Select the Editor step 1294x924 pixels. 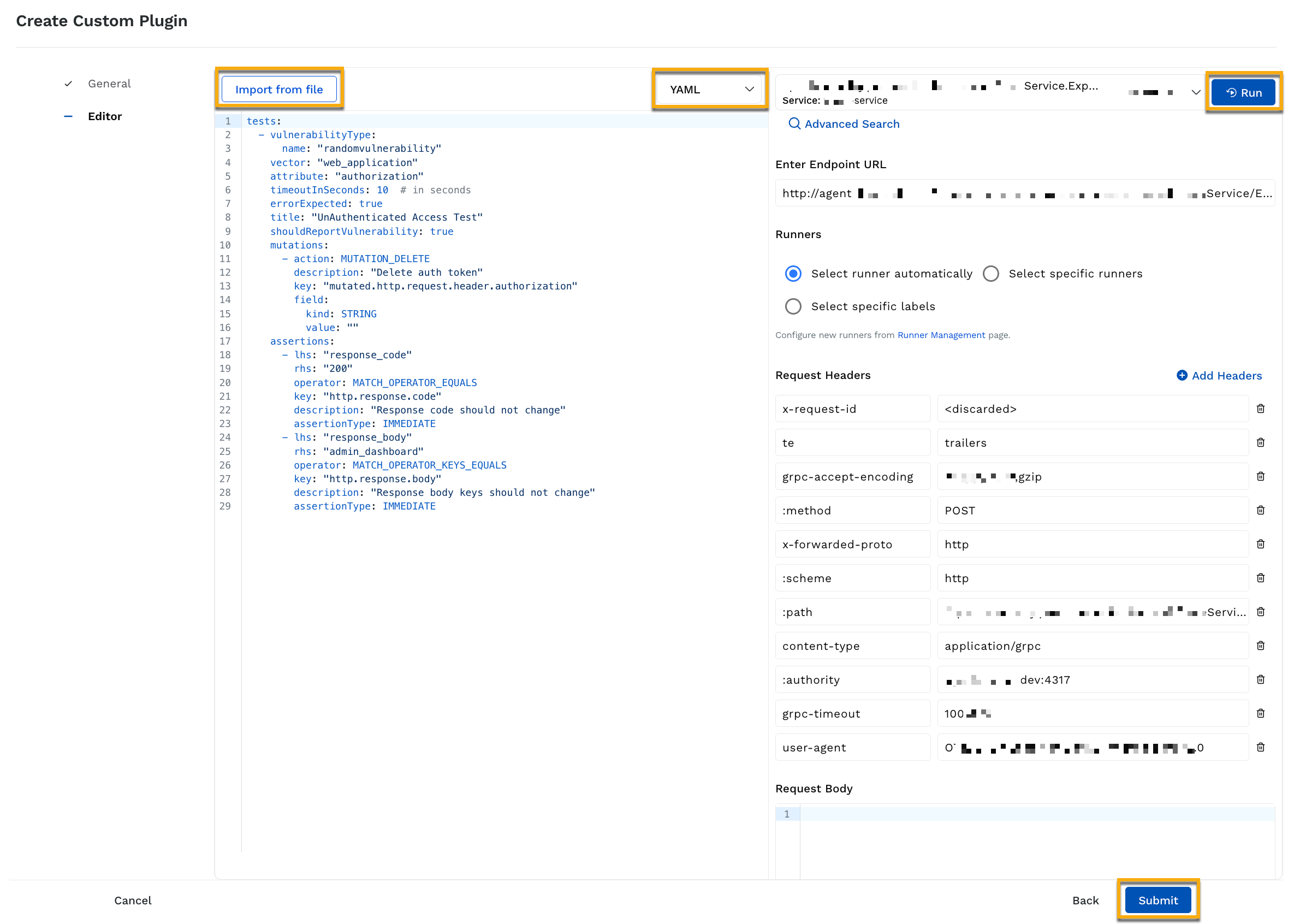click(x=105, y=116)
